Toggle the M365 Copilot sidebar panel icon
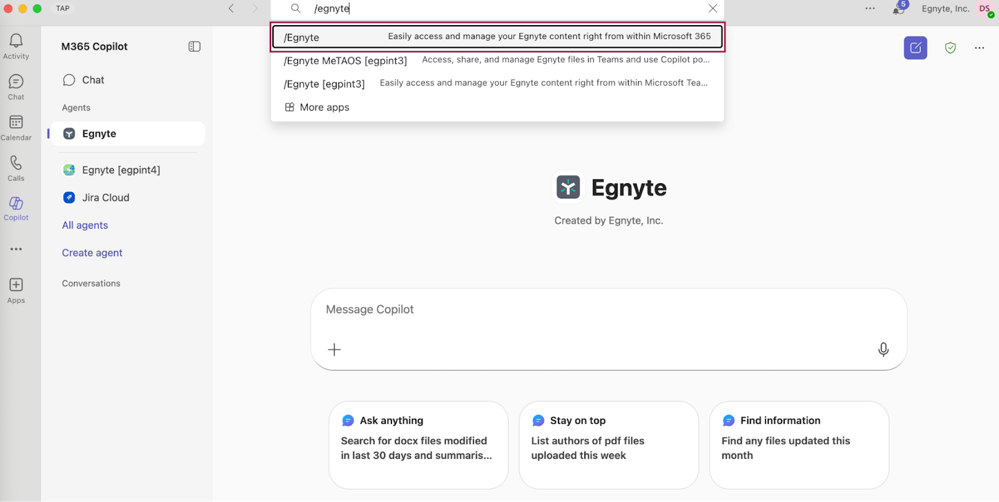The width and height of the screenshot is (999, 502). click(x=194, y=47)
